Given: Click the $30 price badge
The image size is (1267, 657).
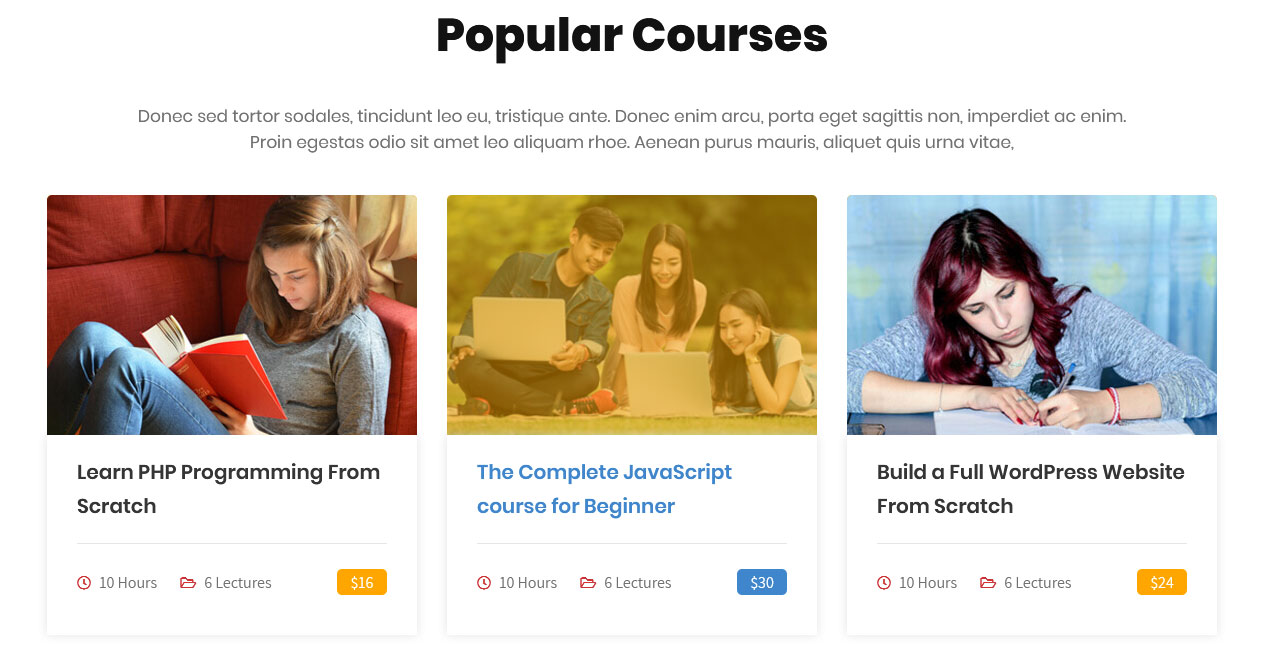Looking at the screenshot, I should [x=762, y=582].
